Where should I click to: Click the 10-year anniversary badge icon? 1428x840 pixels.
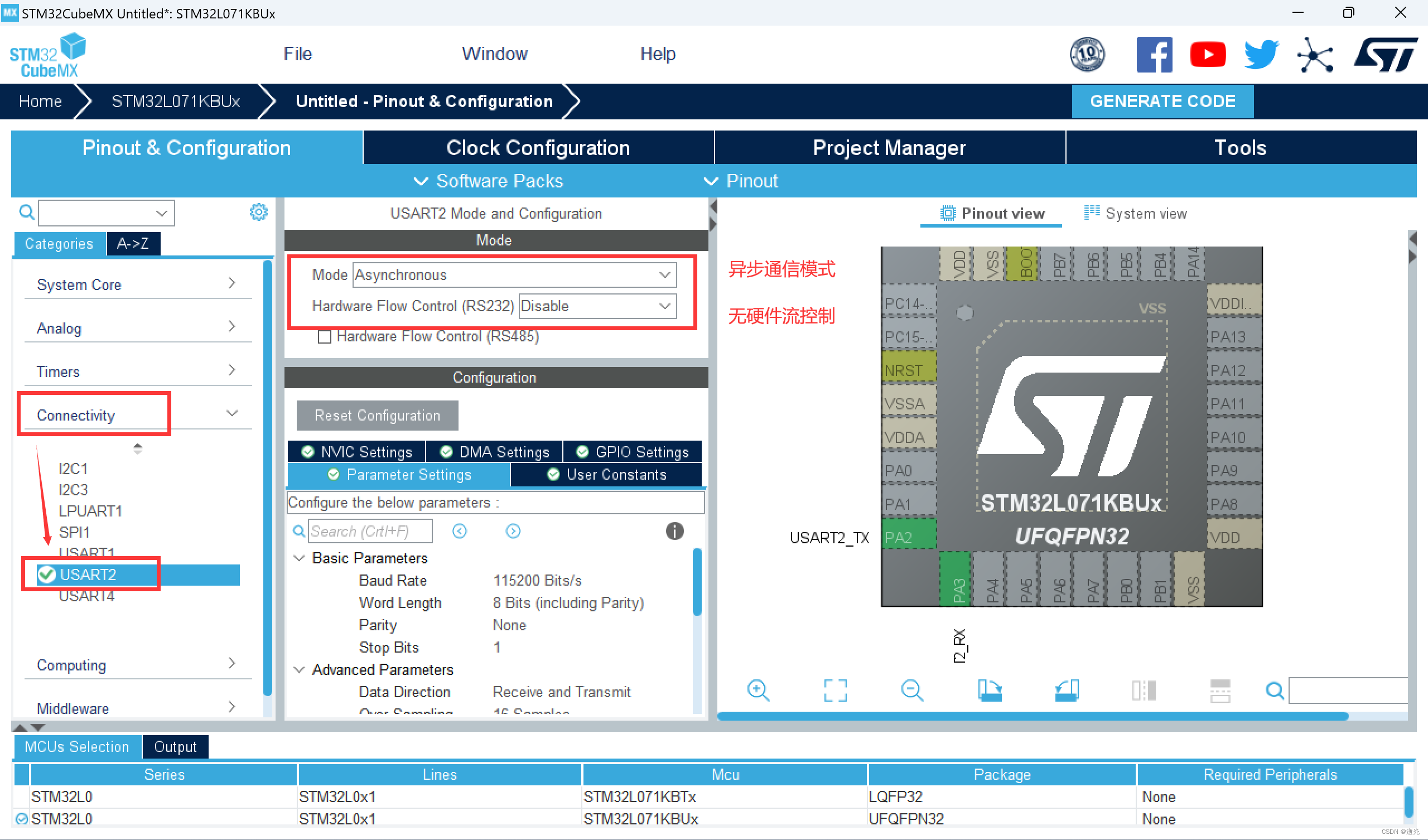click(1086, 55)
